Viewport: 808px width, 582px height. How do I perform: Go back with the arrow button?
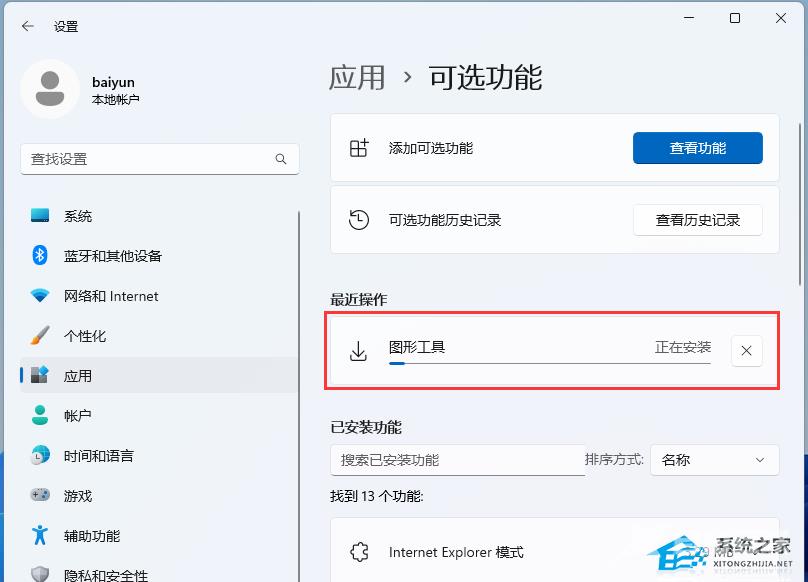[28, 26]
